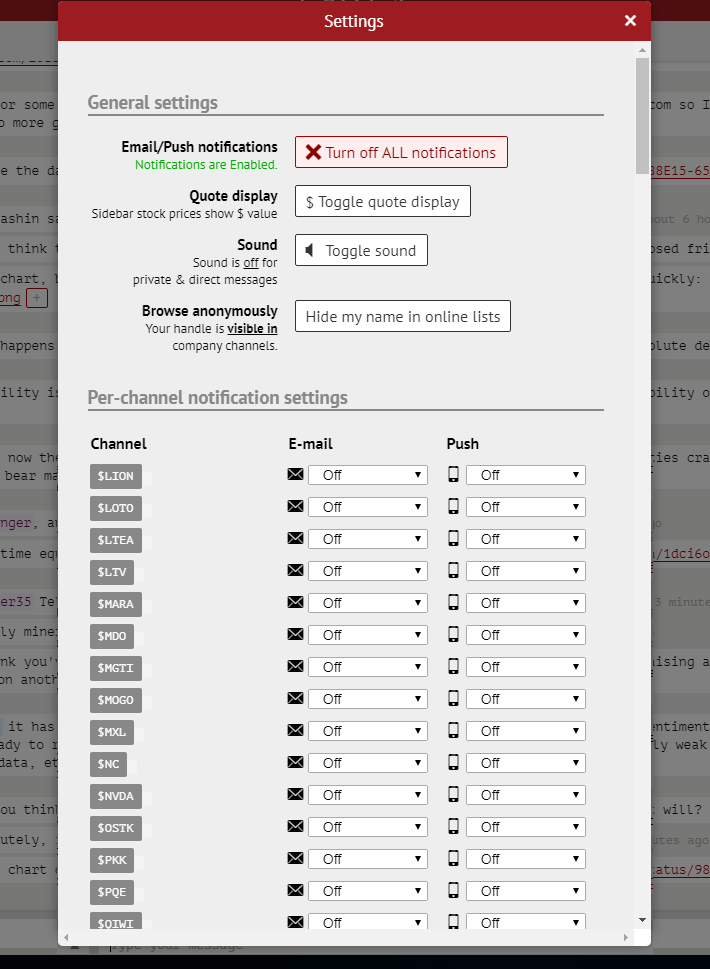Open $MDO E-mail dropdown
710x969 pixels.
[367, 635]
